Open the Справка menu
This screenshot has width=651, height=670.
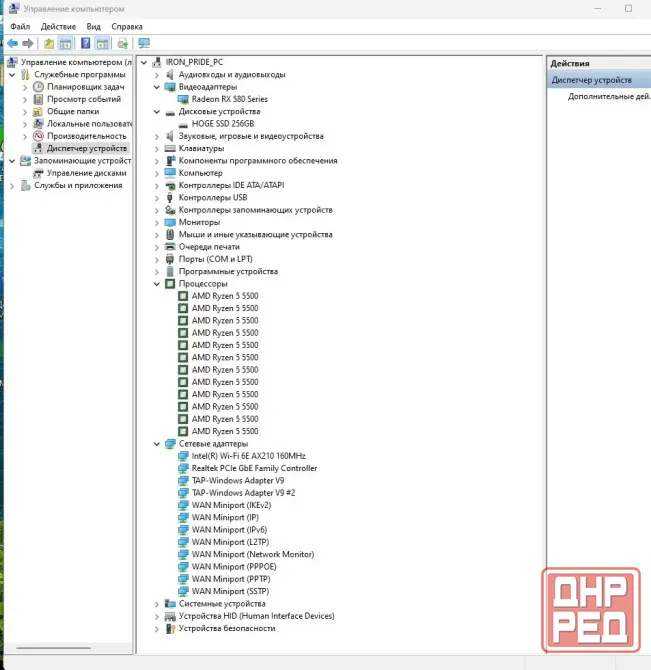[x=127, y=26]
